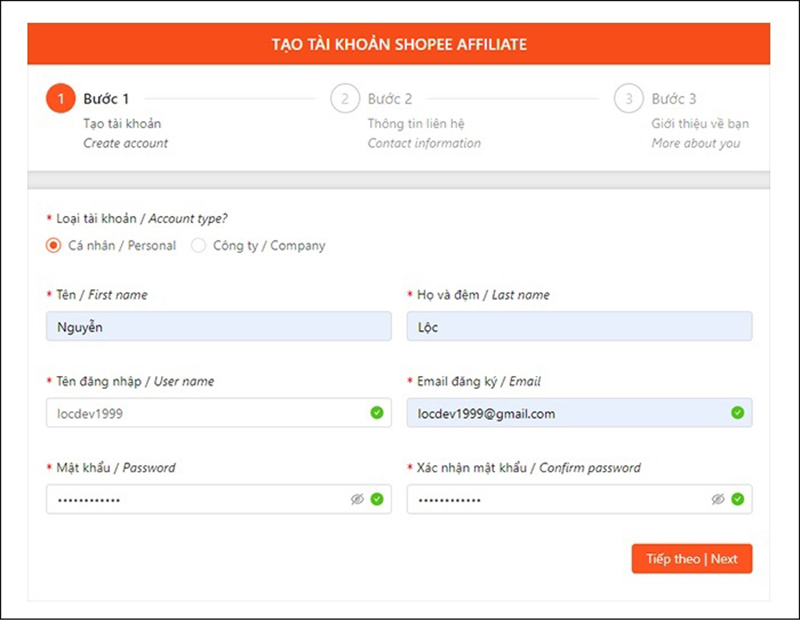The image size is (800, 622).
Task: Click the Confirm password input field
Action: point(579,499)
